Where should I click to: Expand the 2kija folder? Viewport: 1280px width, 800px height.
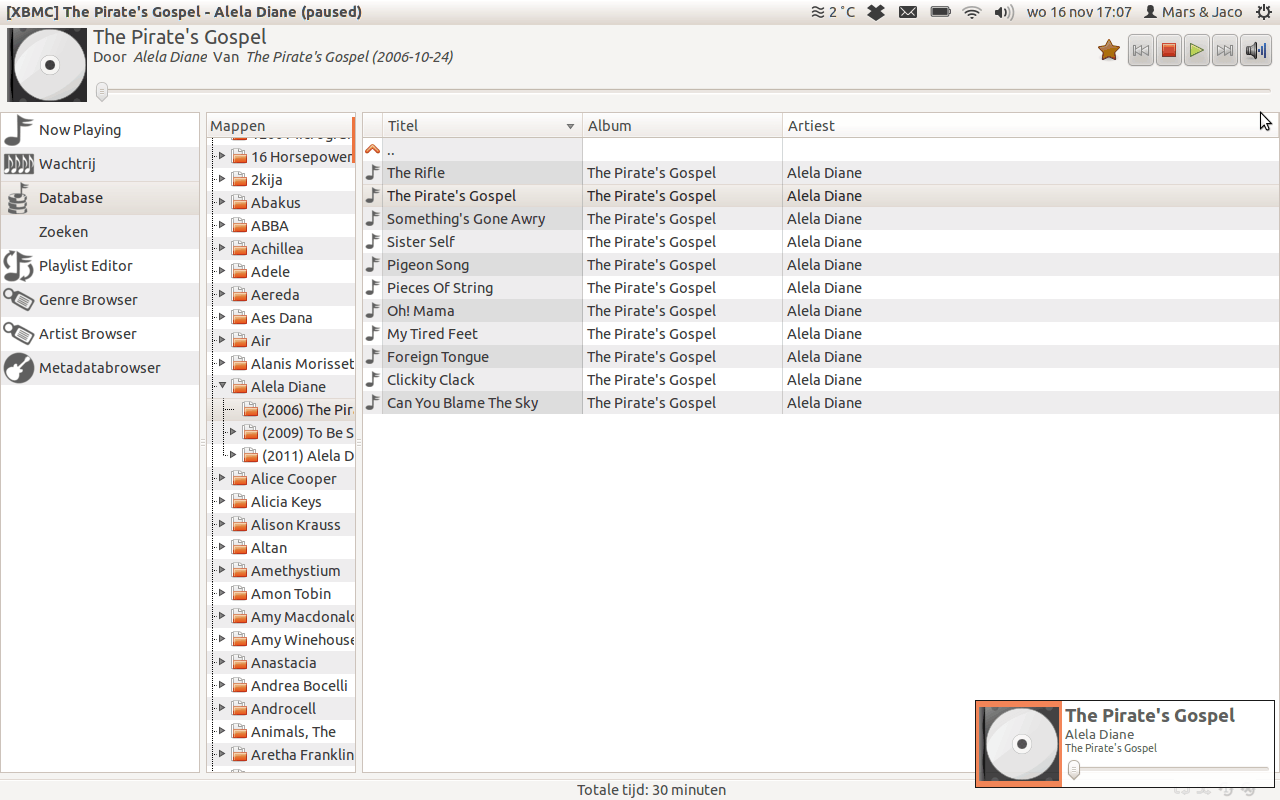222,179
